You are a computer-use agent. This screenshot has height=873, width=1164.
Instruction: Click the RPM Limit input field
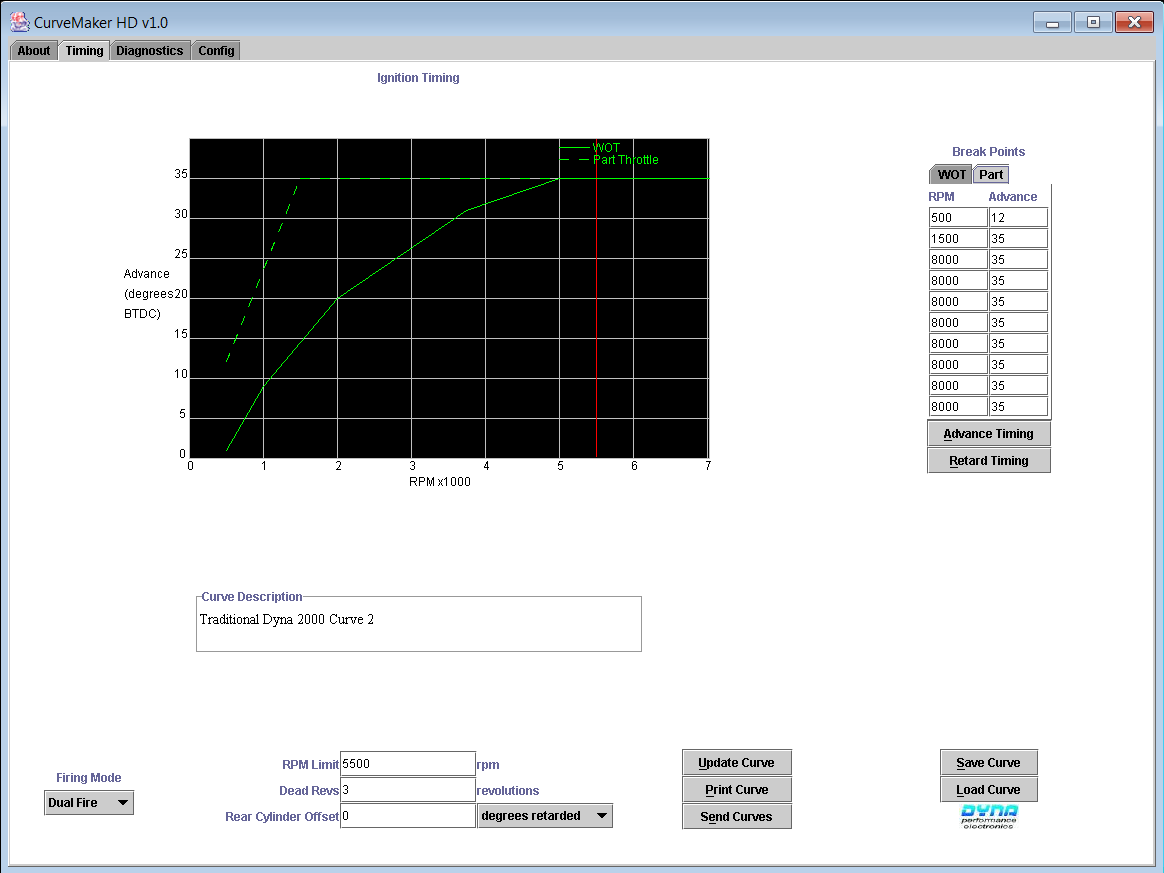(x=407, y=764)
